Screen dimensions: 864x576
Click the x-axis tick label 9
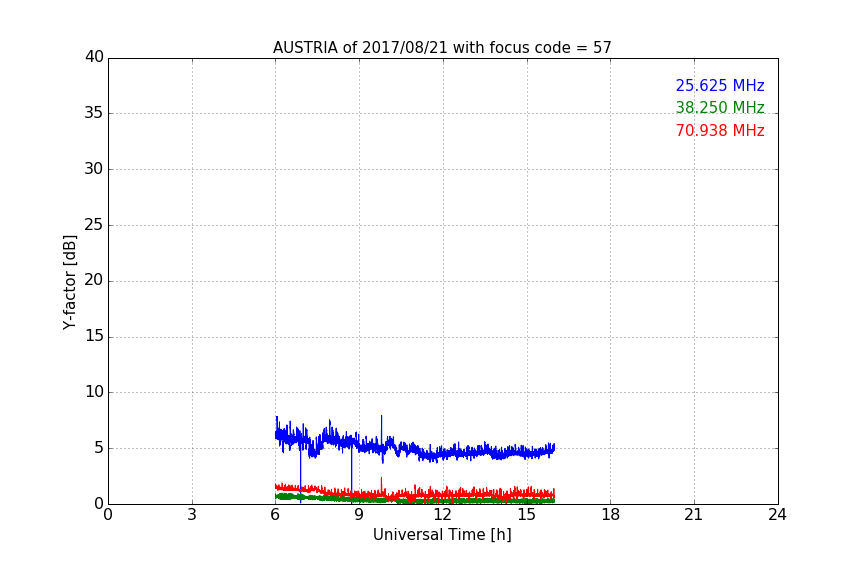[x=359, y=515]
